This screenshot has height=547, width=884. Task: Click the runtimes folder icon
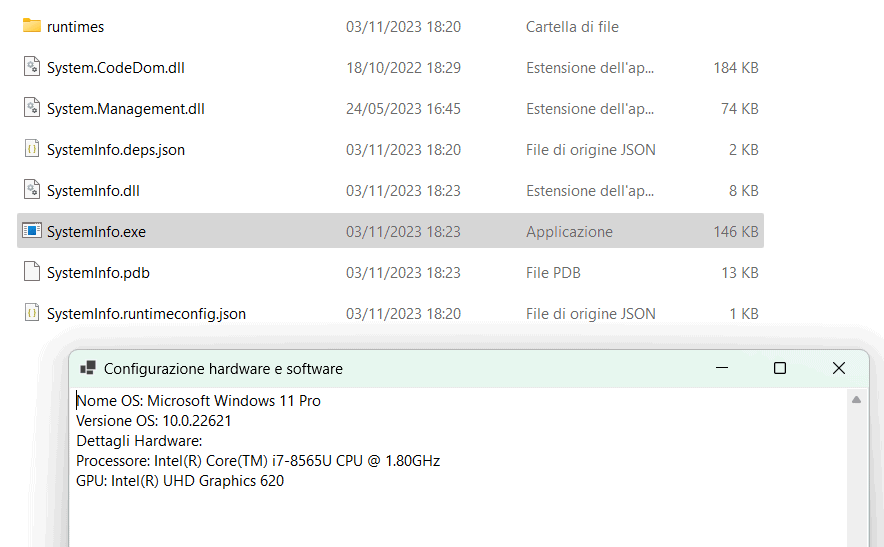click(x=31, y=26)
